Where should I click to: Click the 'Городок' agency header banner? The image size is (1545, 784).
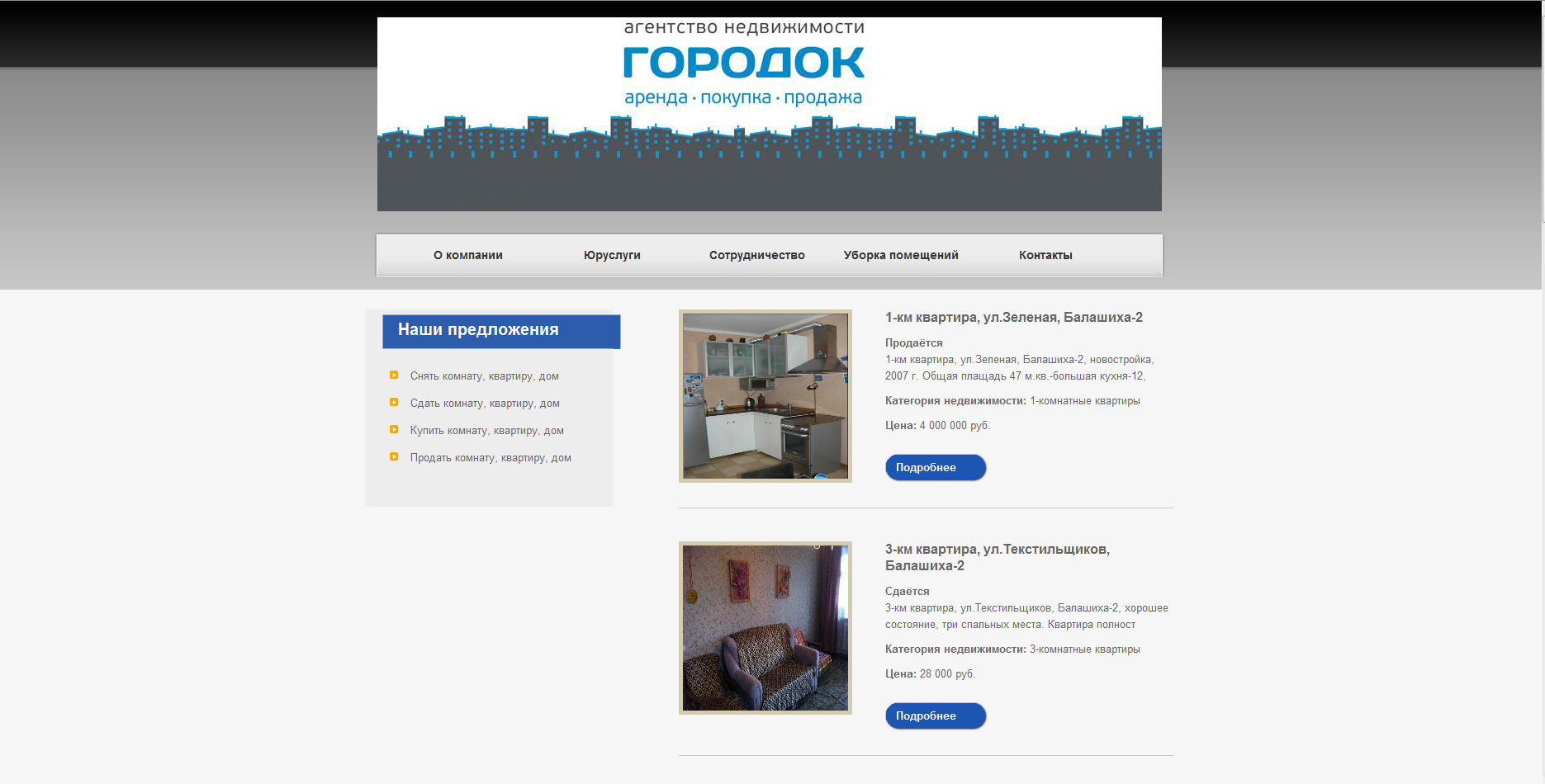click(770, 114)
